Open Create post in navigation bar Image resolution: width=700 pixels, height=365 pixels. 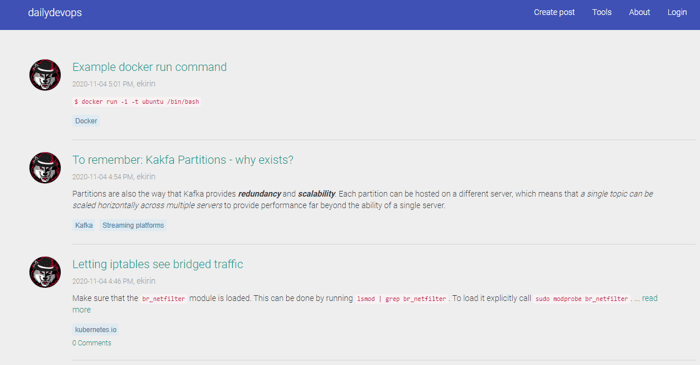[x=554, y=12]
